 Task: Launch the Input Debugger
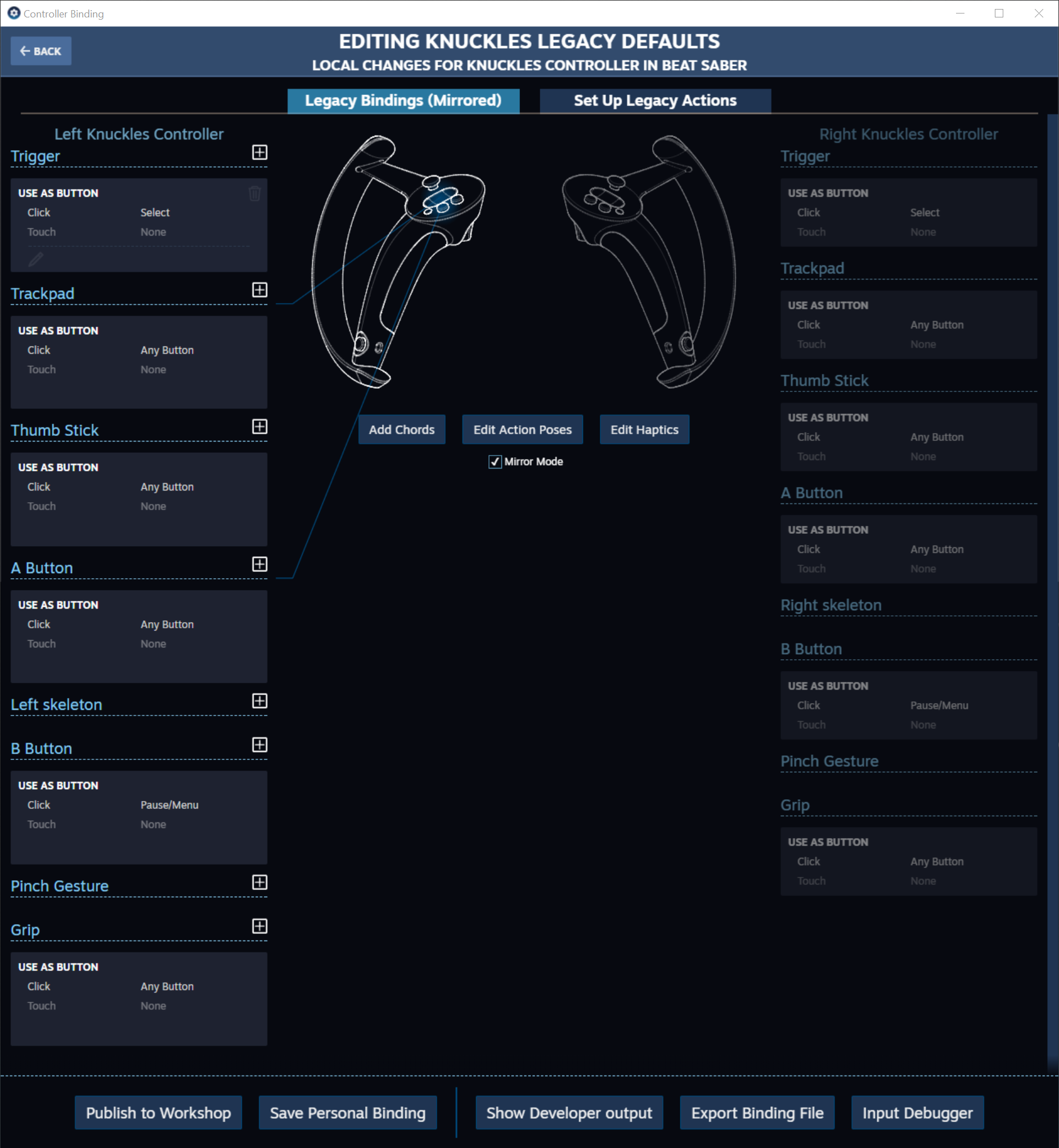click(917, 1113)
